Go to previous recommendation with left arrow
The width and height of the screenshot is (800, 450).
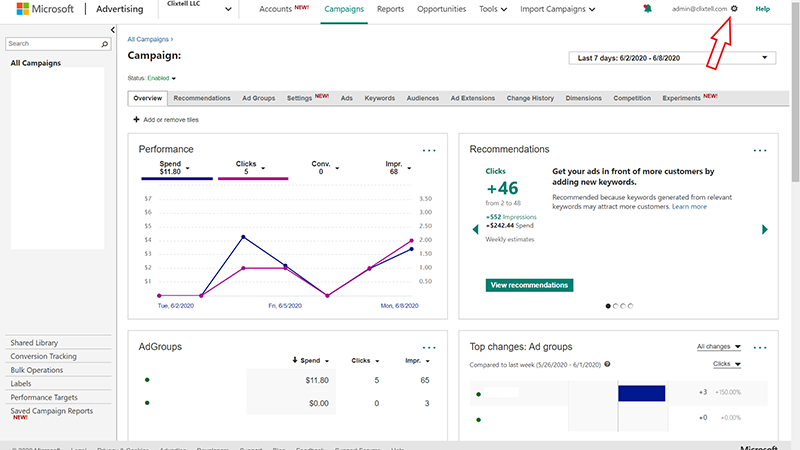coord(475,230)
